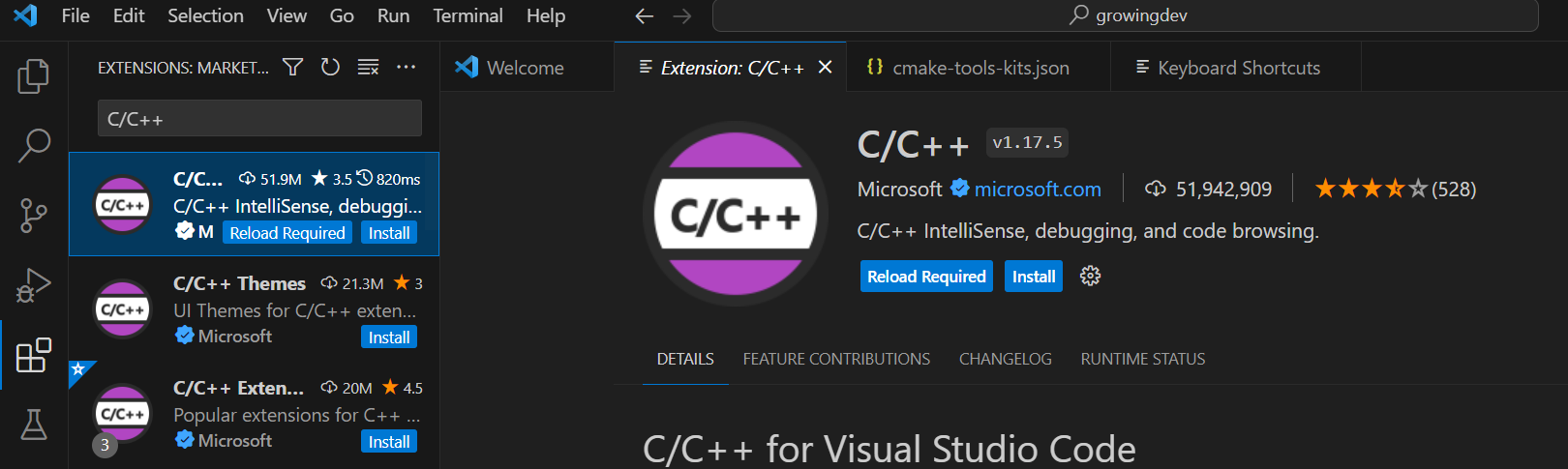Install C/C++ from the list item

[x=389, y=232]
